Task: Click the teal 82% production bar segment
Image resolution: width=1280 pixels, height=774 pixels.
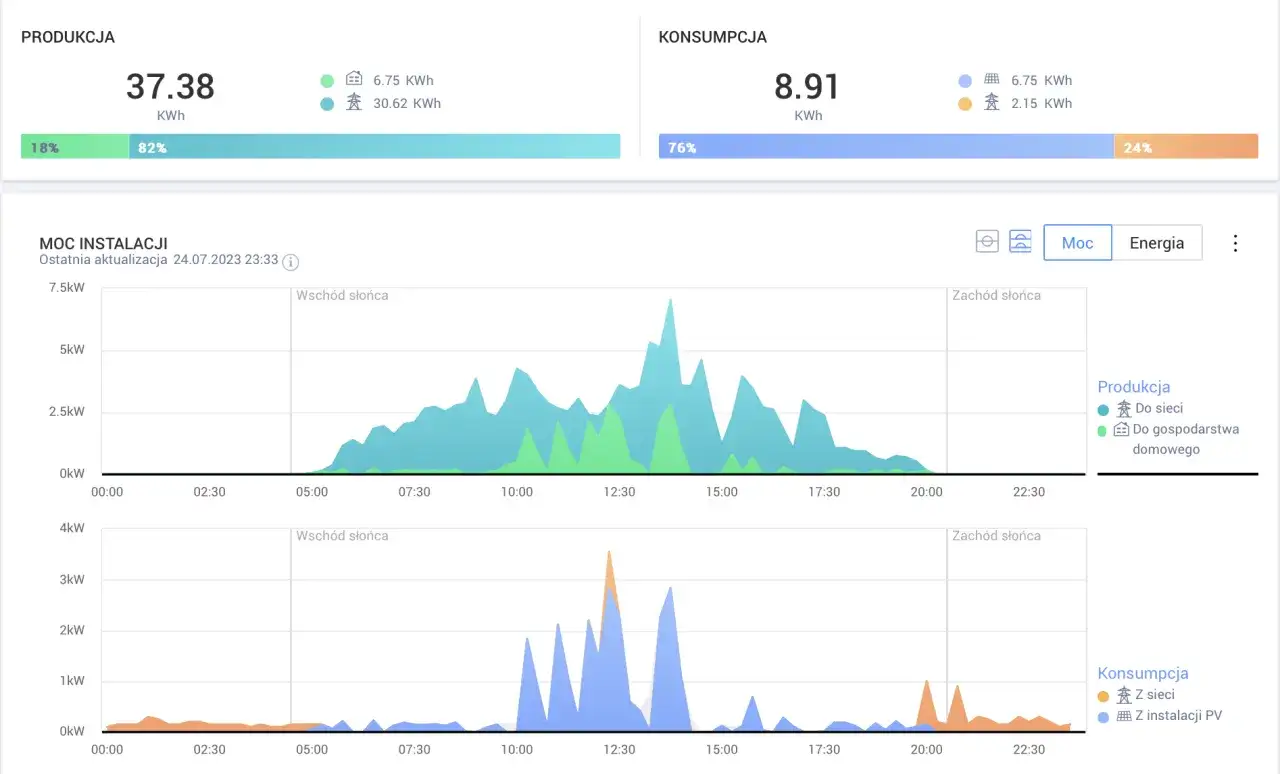Action: (x=375, y=147)
